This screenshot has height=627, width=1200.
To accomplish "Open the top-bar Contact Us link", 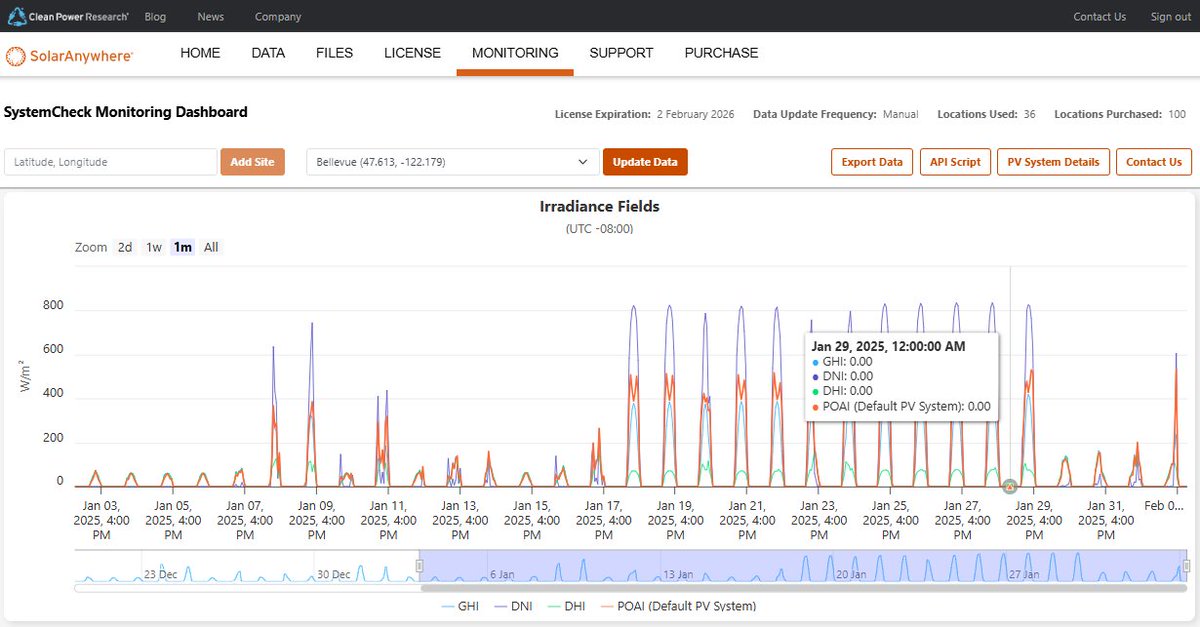I will pos(1099,17).
